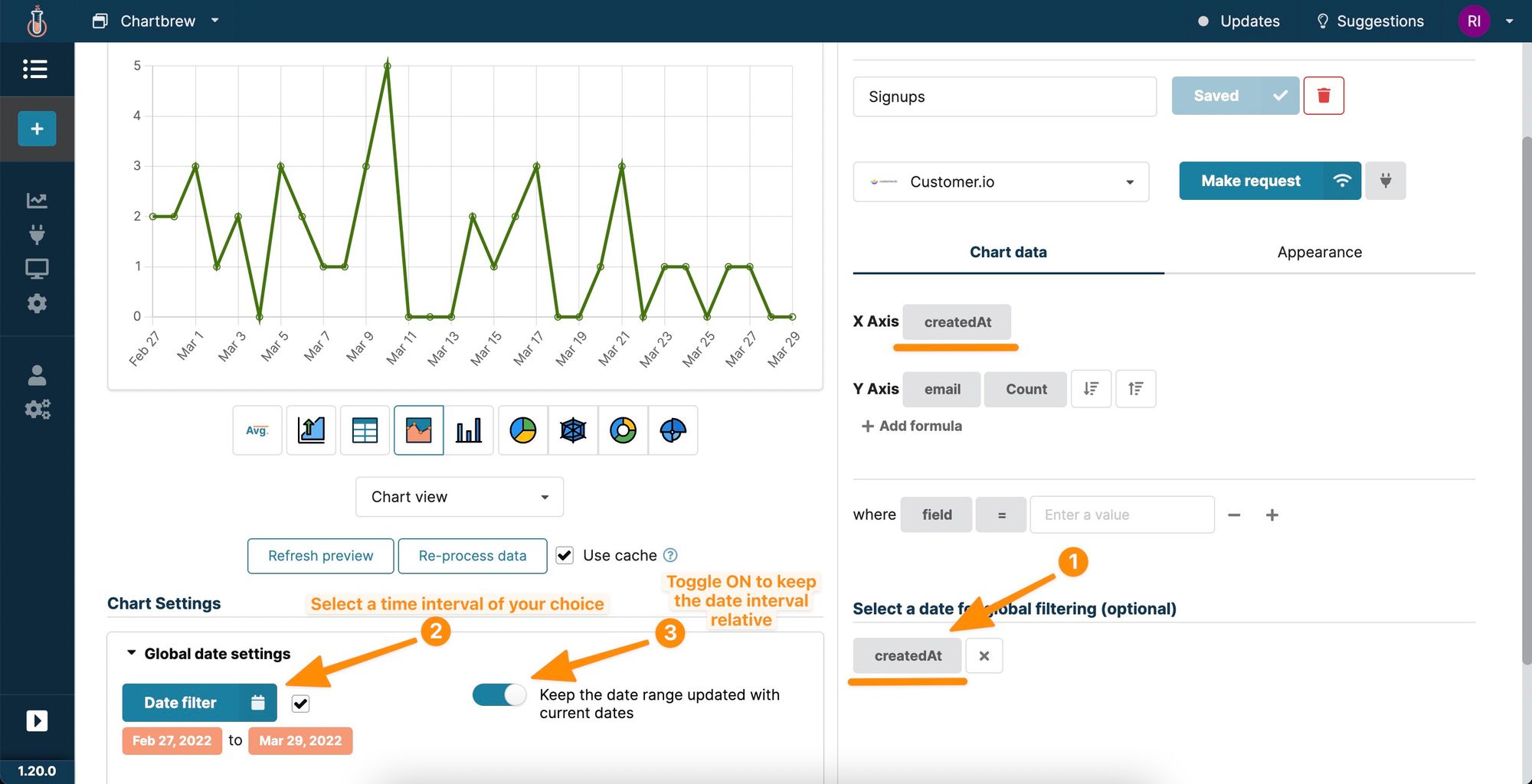
Task: Click the Make request button
Action: (x=1251, y=181)
